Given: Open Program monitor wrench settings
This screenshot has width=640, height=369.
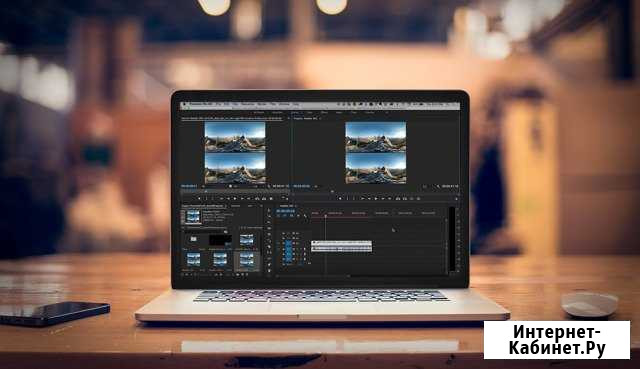Looking at the screenshot, I should 438,186.
